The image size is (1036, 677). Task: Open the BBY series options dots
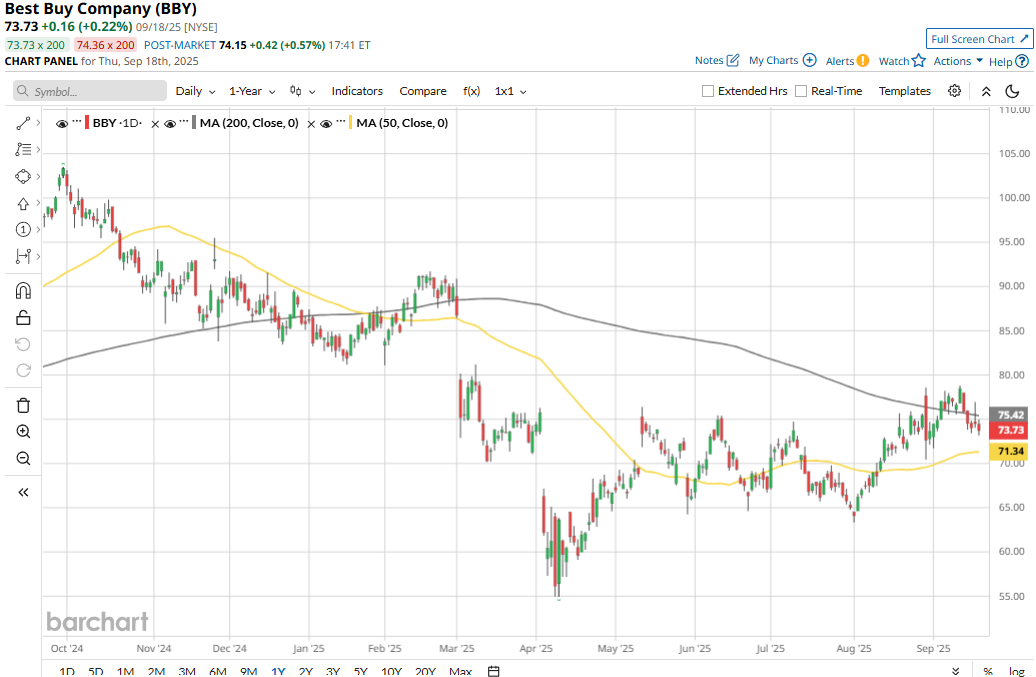[x=77, y=122]
